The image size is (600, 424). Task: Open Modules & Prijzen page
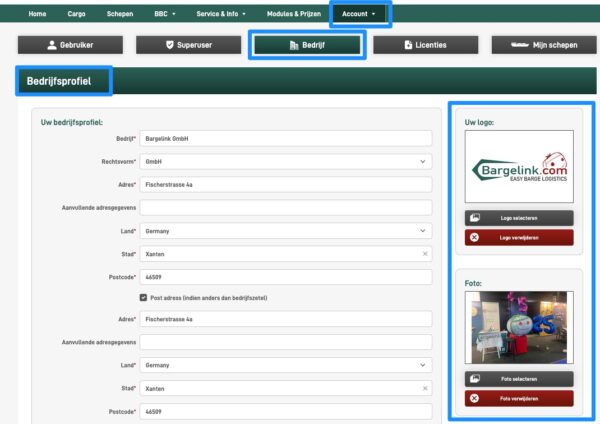[x=293, y=14]
